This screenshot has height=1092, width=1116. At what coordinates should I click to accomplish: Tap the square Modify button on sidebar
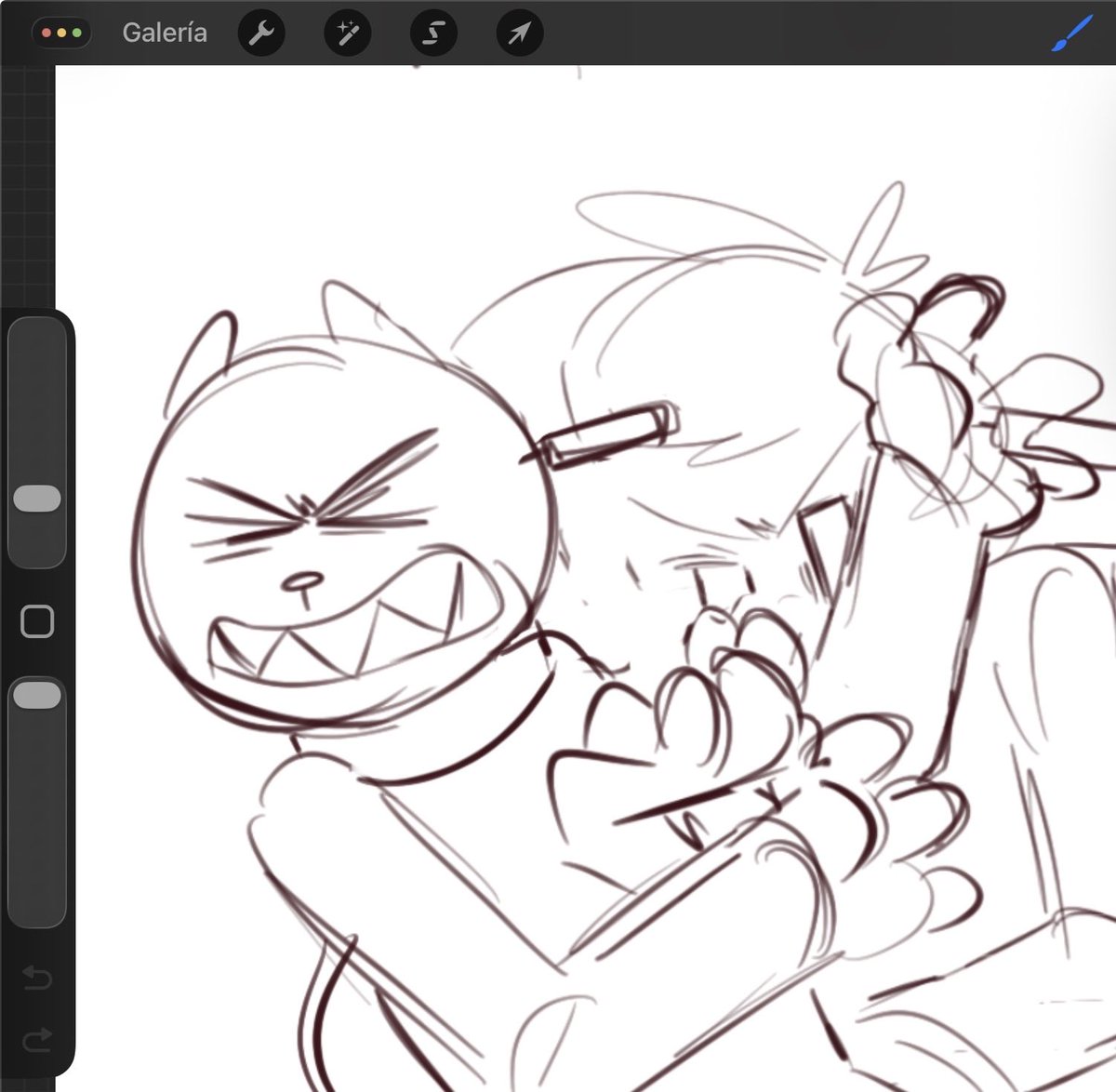pyautogui.click(x=37, y=620)
